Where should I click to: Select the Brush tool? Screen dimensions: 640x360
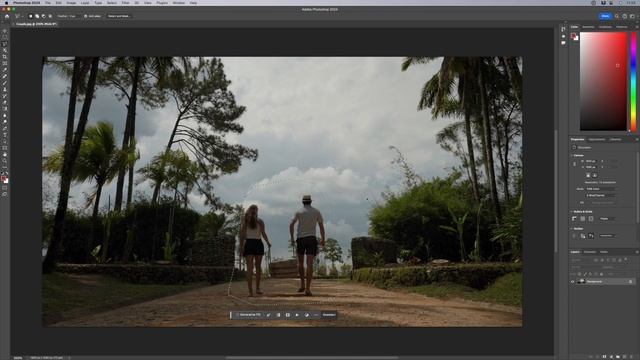[5, 83]
